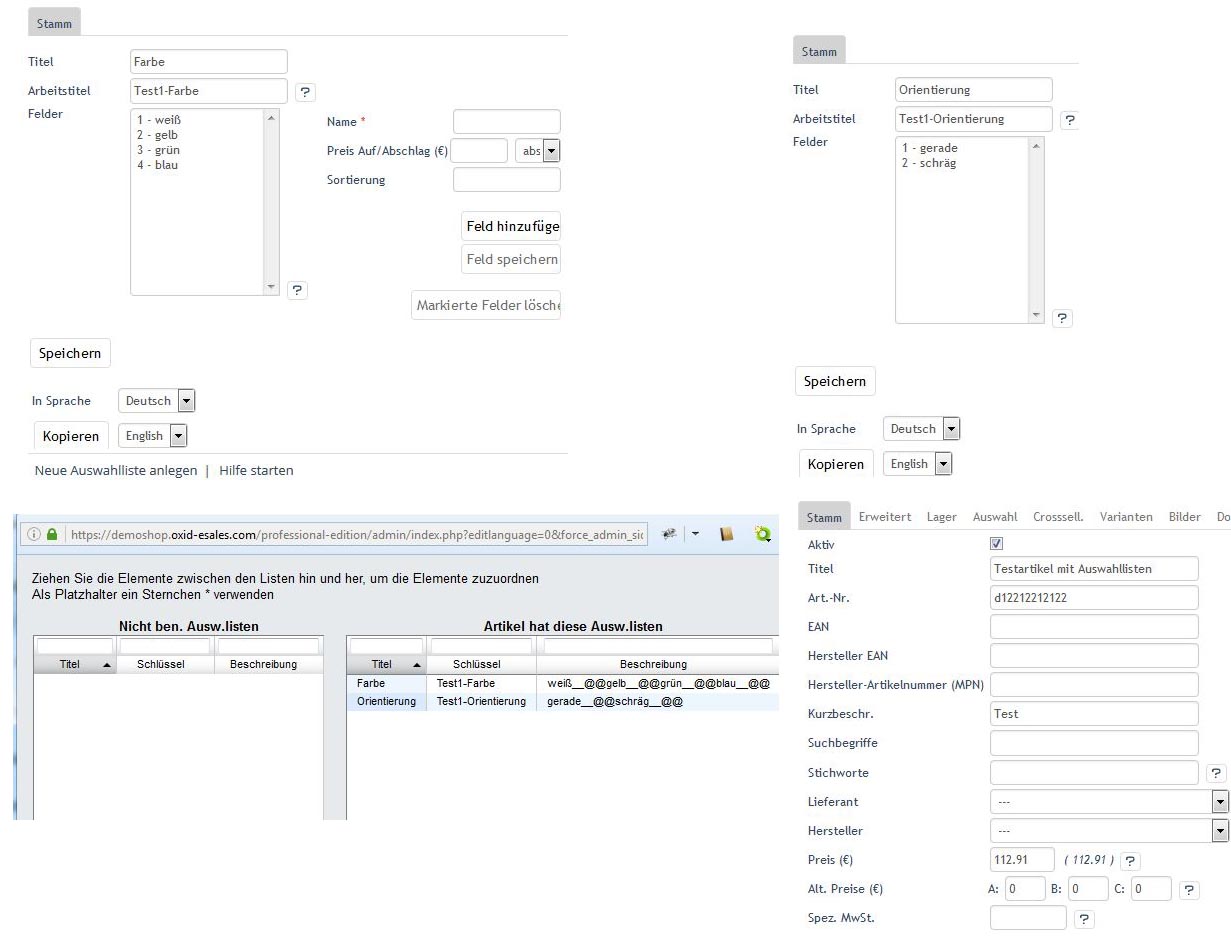Screen dimensions: 1231x947
Task: Open help for Arbeitstitel Test1-Orientierung
Action: click(x=1070, y=120)
